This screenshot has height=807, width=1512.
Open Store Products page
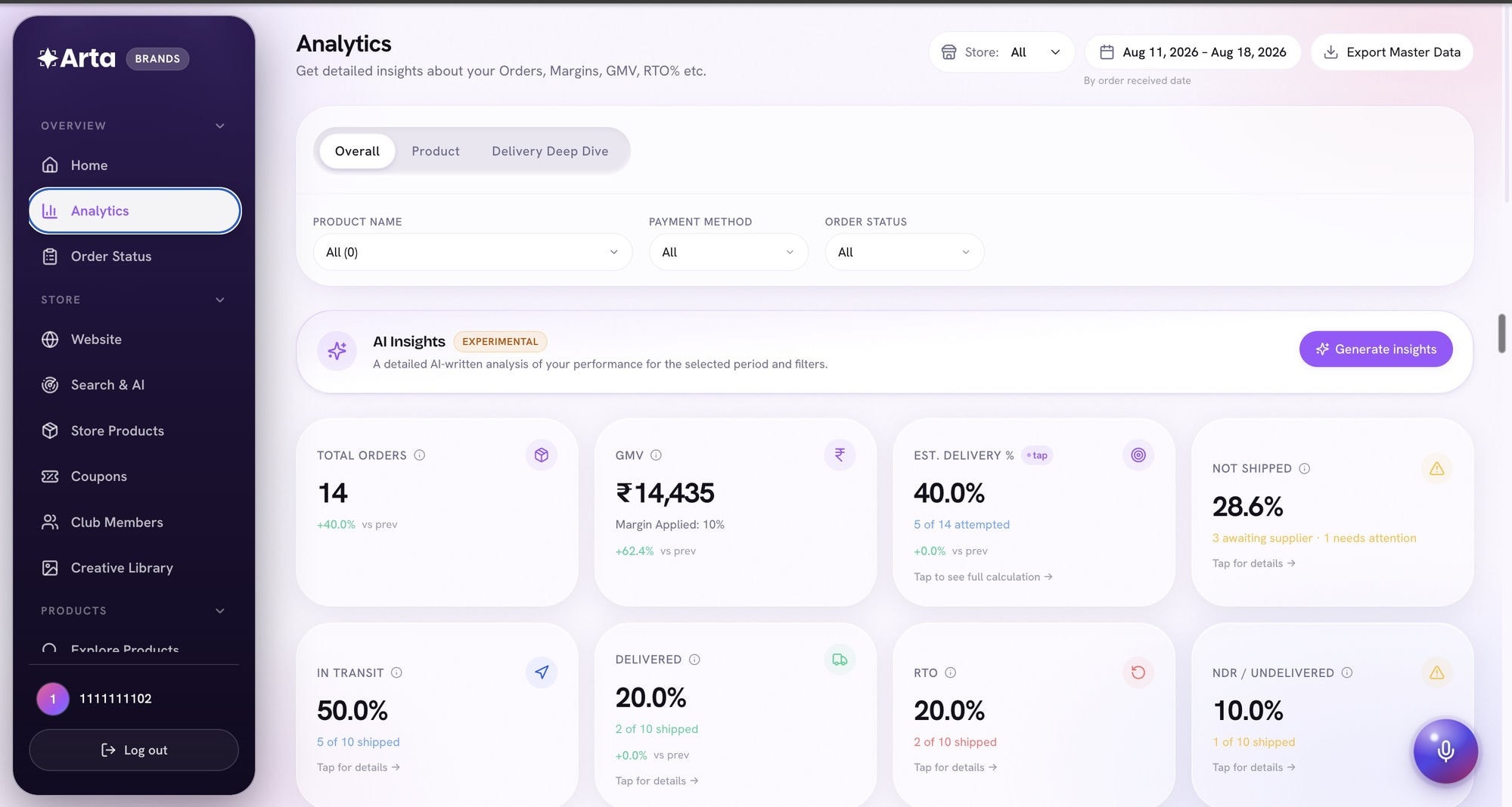point(134,430)
